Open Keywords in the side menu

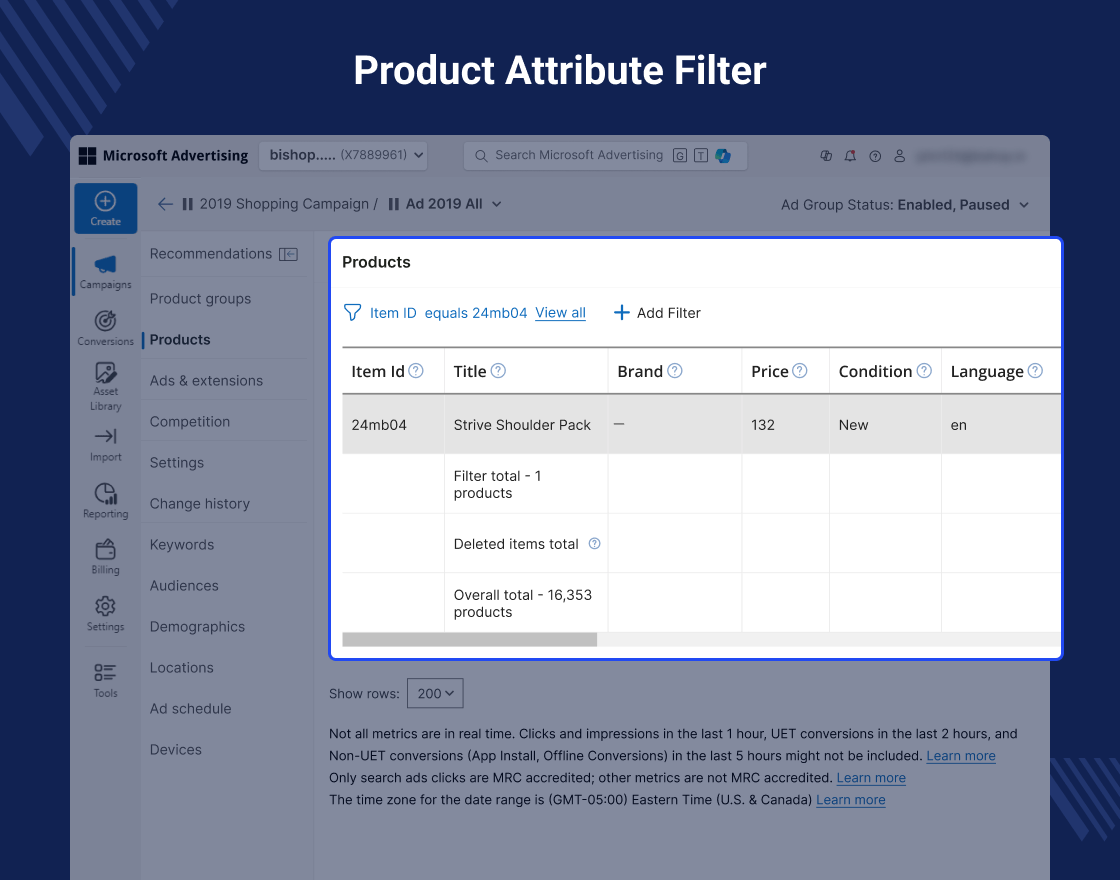point(182,544)
